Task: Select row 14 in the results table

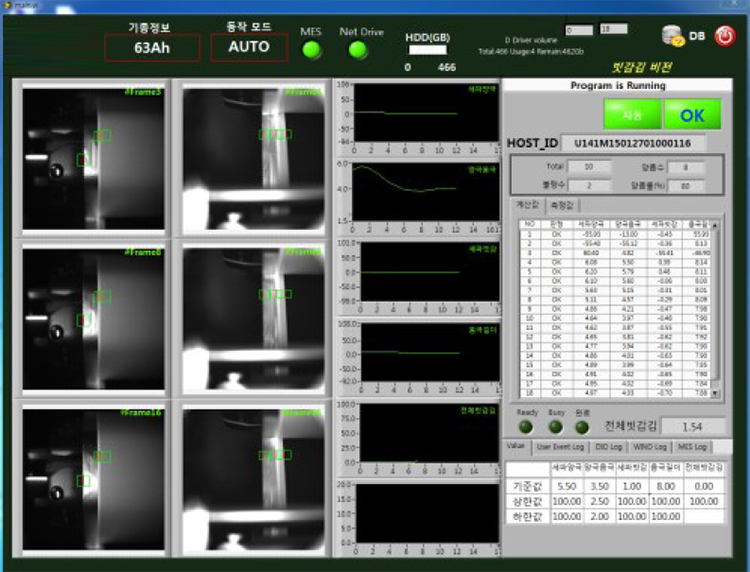Action: click(x=616, y=355)
